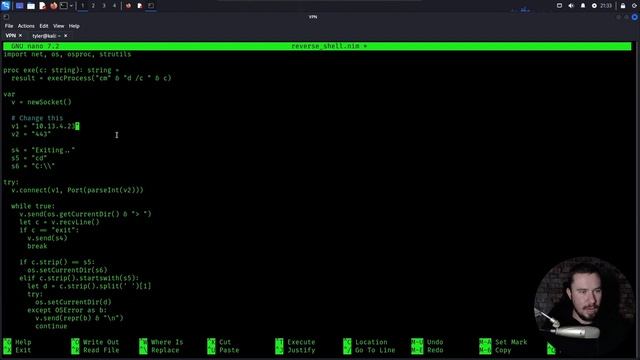Switch to workspace 3
640x360 pixels.
tap(104, 6)
